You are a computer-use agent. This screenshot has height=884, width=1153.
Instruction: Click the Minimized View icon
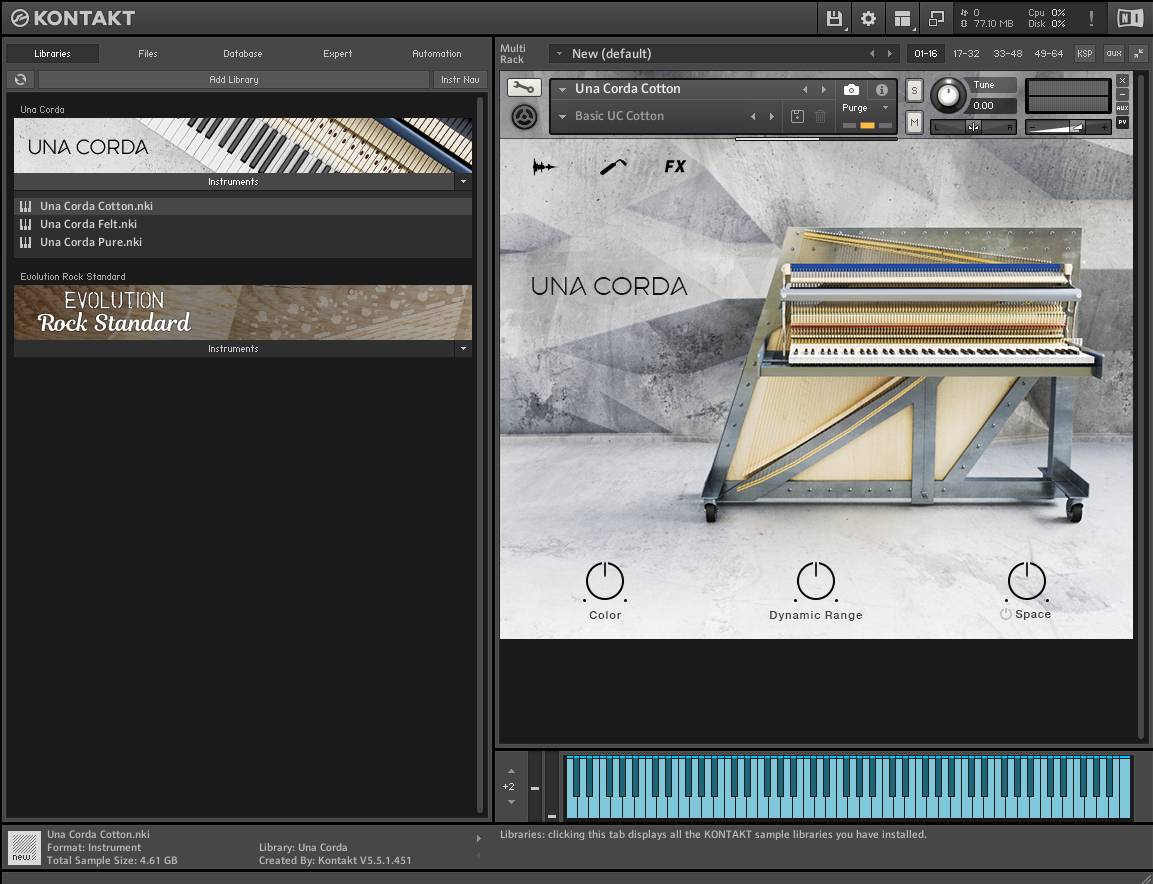936,18
